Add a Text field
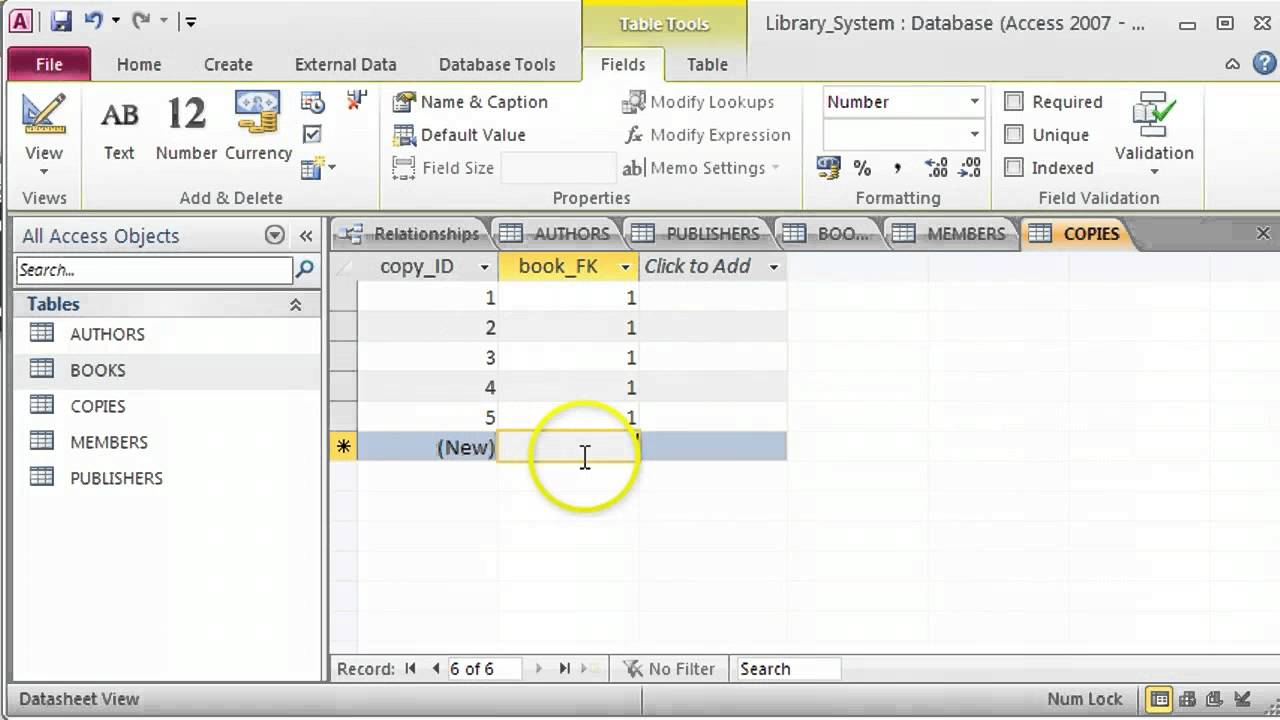The image size is (1280, 720). [x=119, y=129]
